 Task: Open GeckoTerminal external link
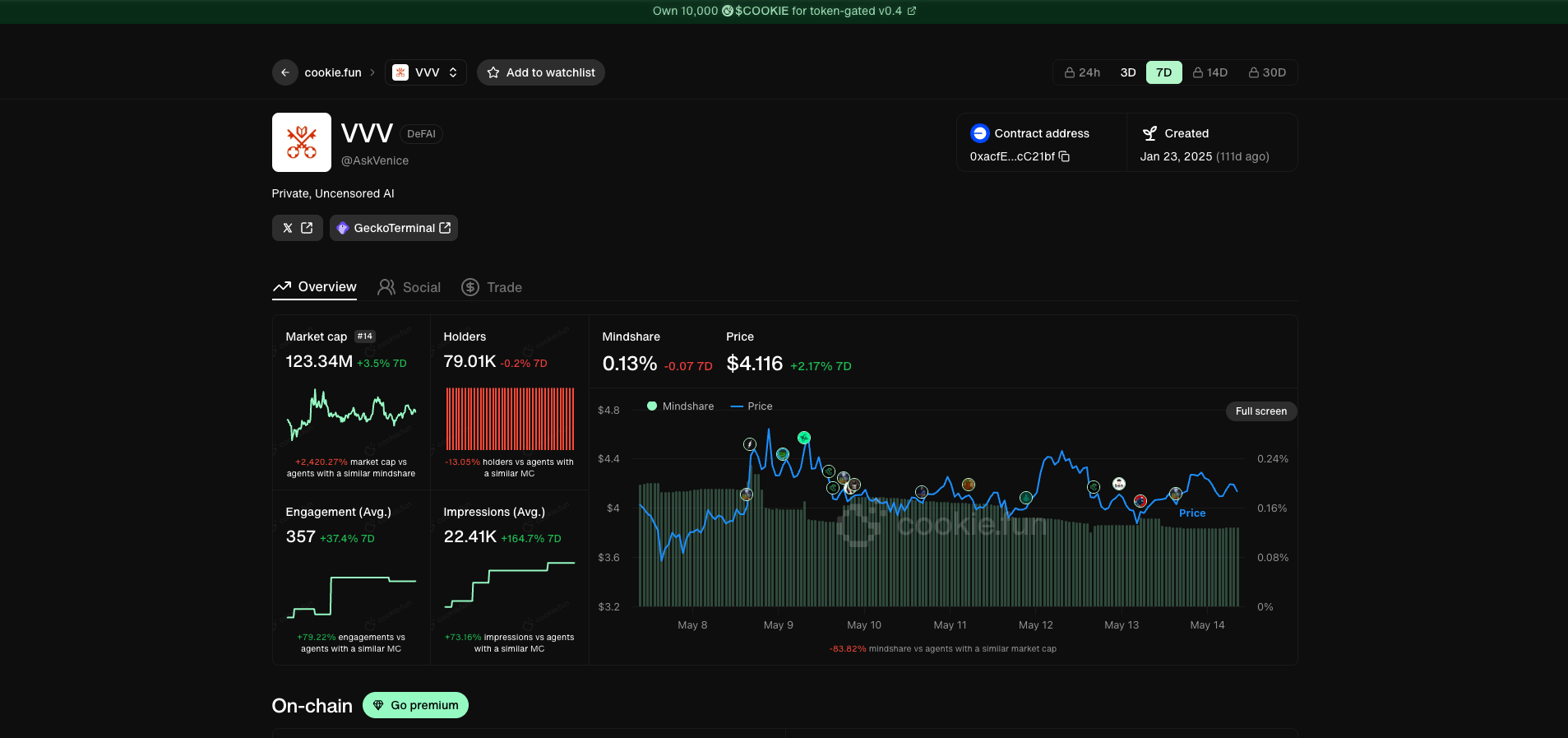pyautogui.click(x=394, y=228)
